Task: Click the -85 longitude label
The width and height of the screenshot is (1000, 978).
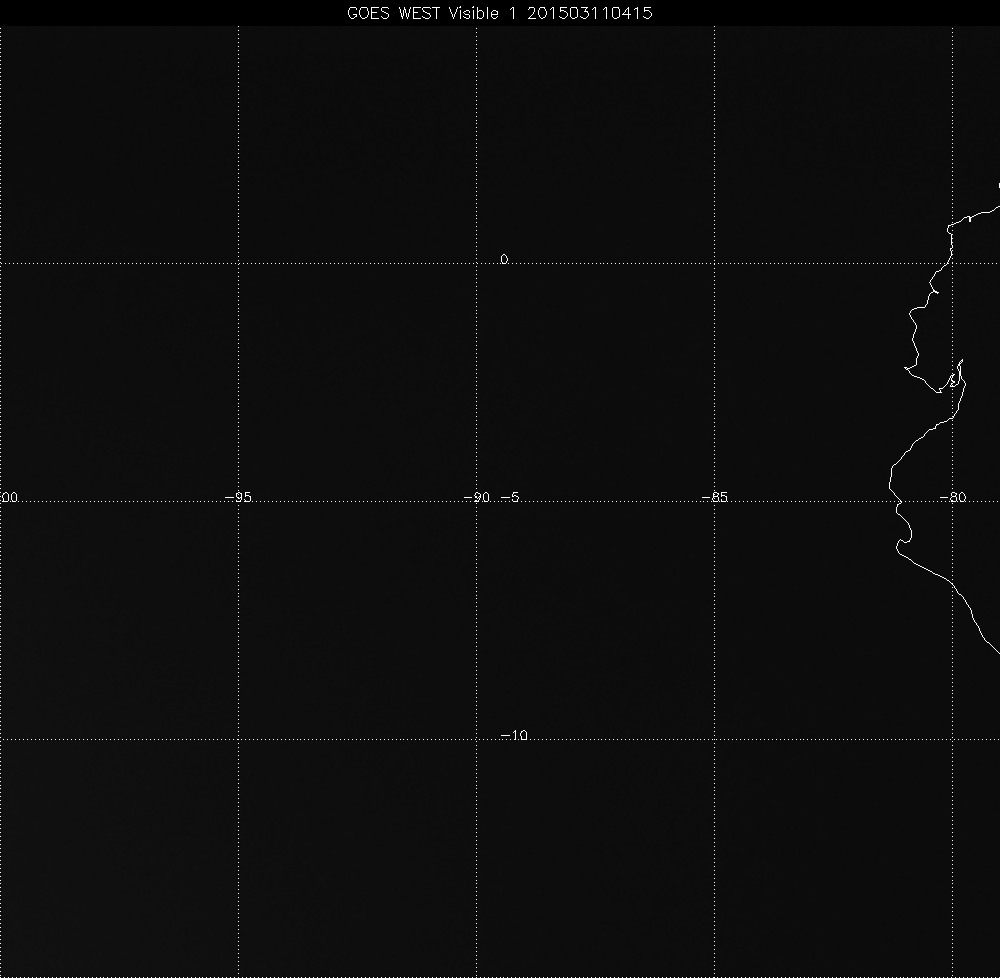Action: pyautogui.click(x=714, y=497)
